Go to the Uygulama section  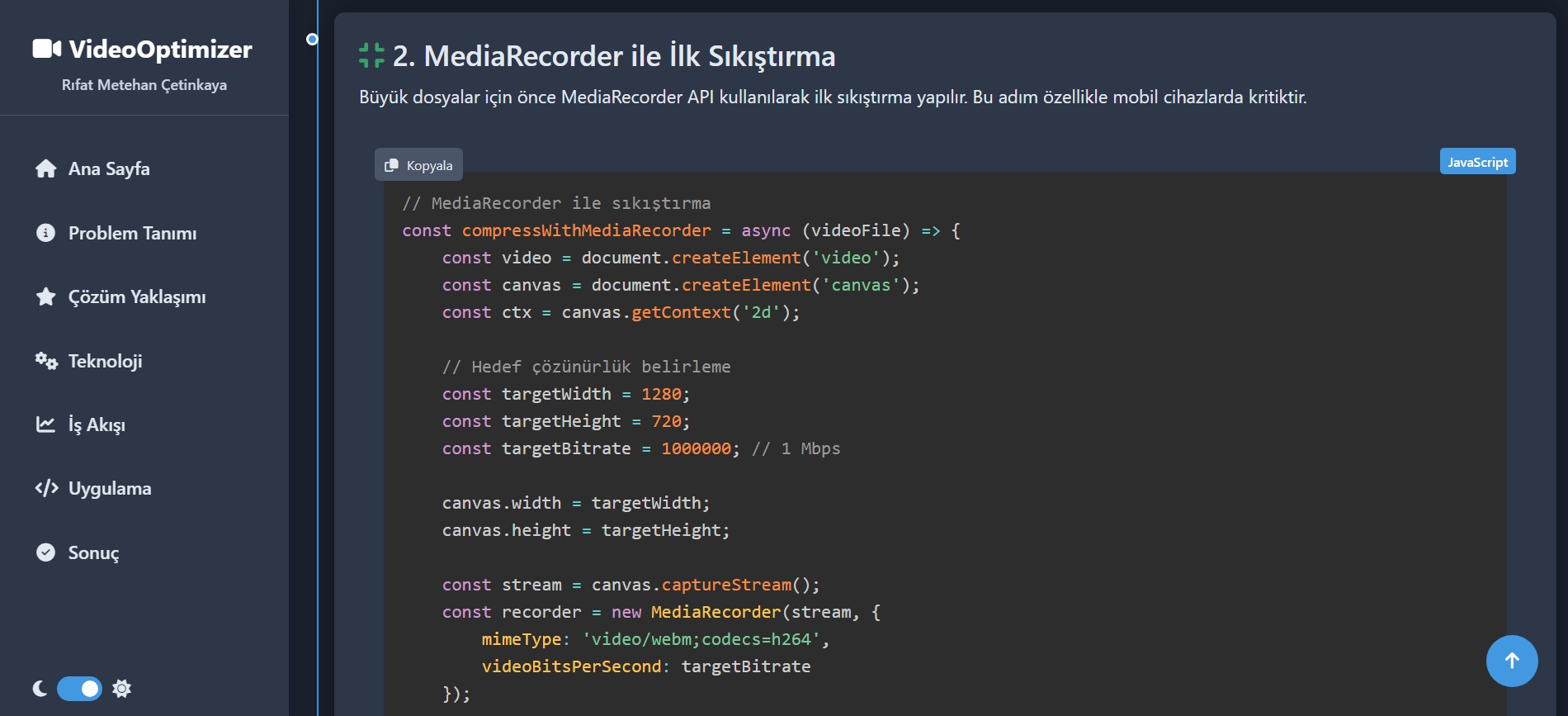pyautogui.click(x=110, y=488)
